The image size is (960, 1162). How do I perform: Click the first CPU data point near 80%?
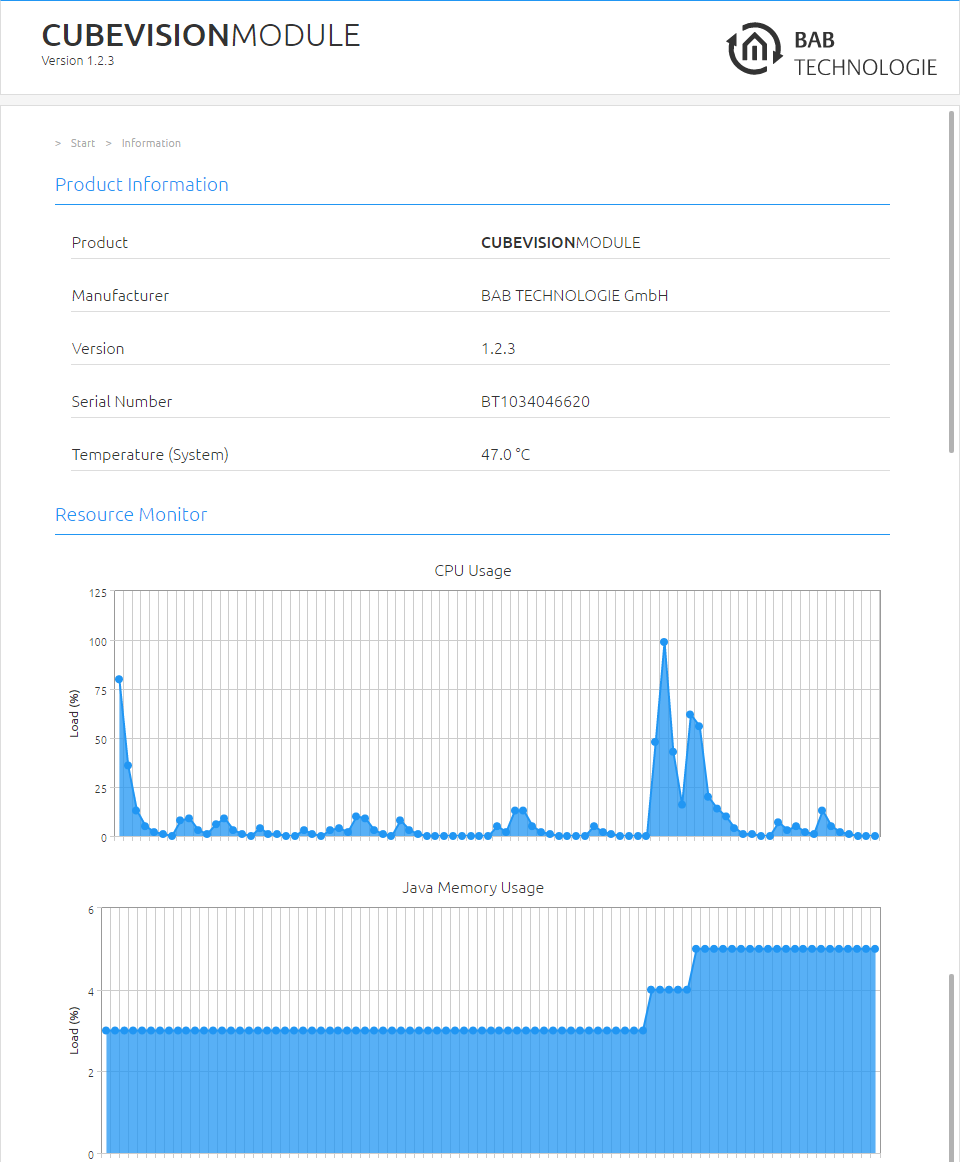pyautogui.click(x=119, y=680)
